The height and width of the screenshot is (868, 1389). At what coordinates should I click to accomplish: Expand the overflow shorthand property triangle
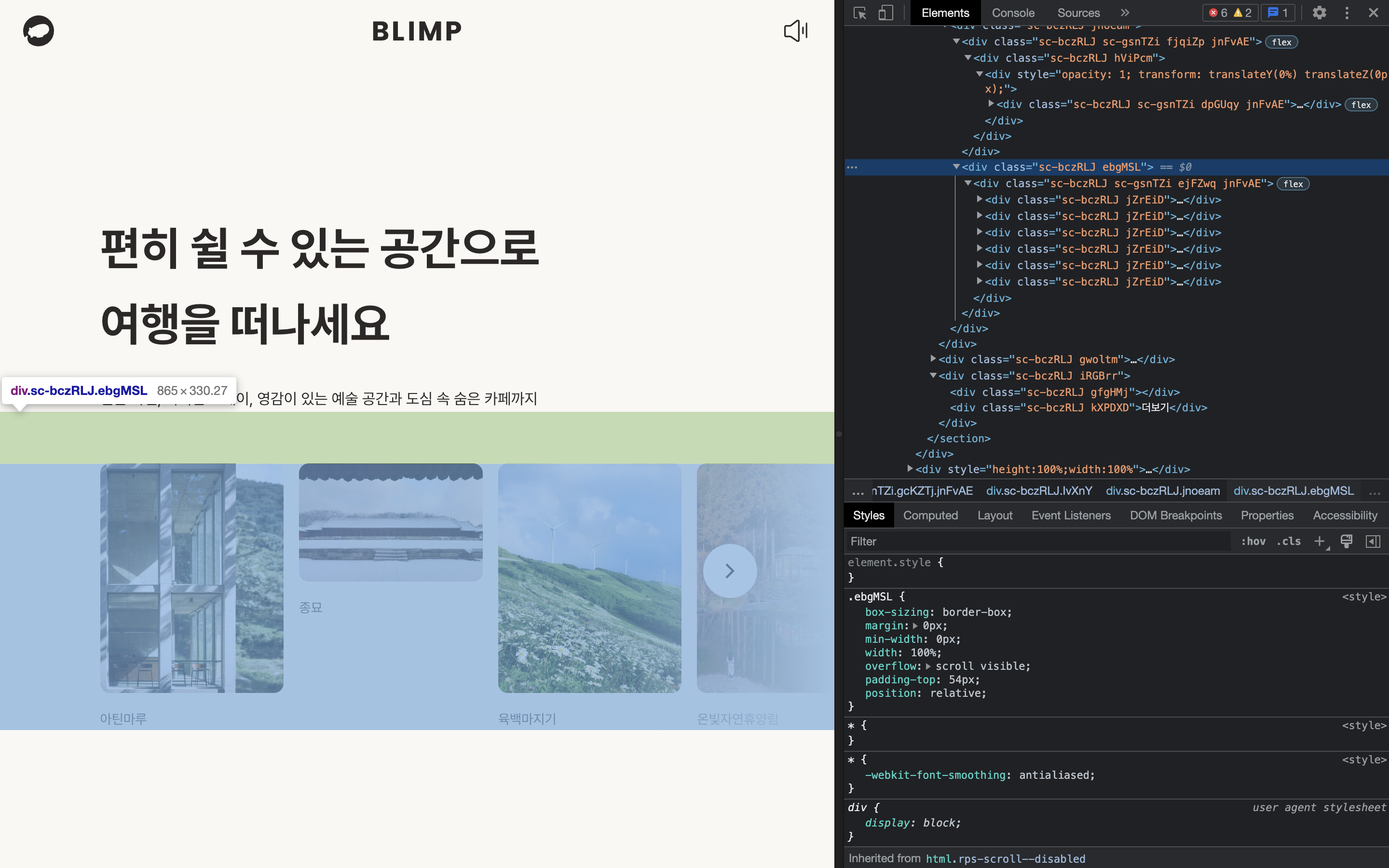click(927, 666)
